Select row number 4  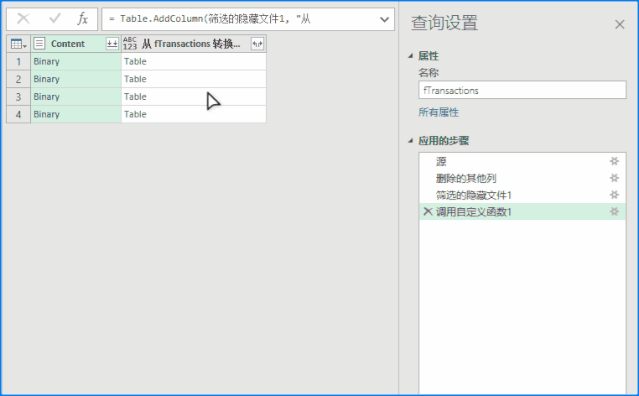(x=18, y=114)
